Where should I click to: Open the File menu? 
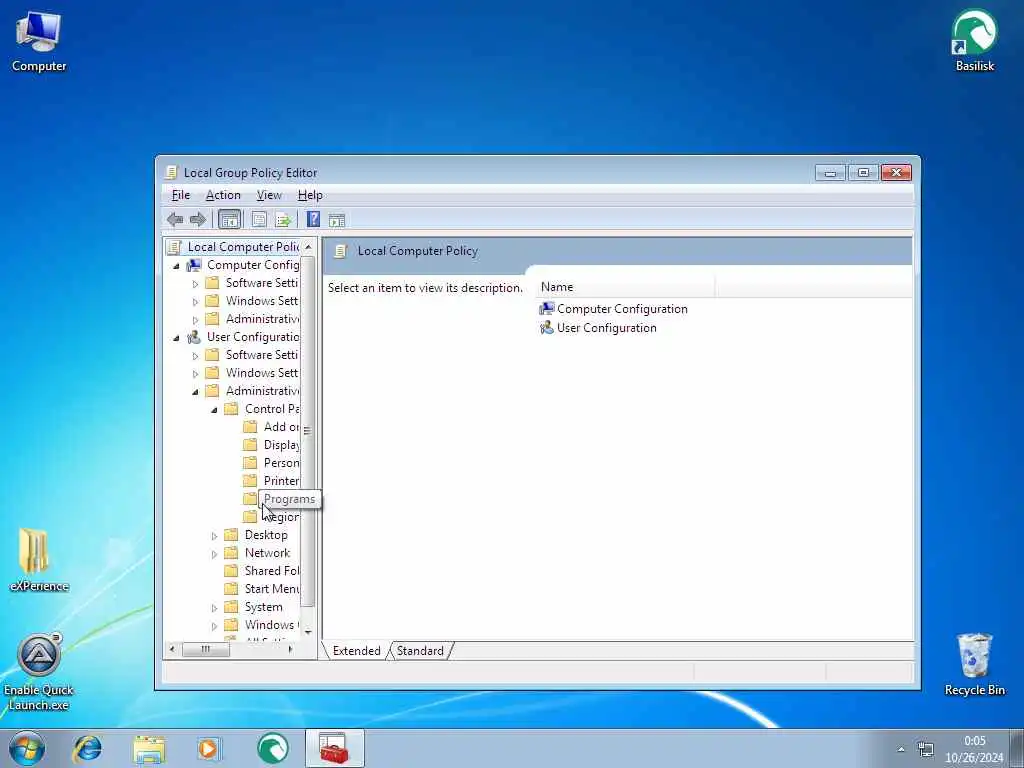[181, 195]
